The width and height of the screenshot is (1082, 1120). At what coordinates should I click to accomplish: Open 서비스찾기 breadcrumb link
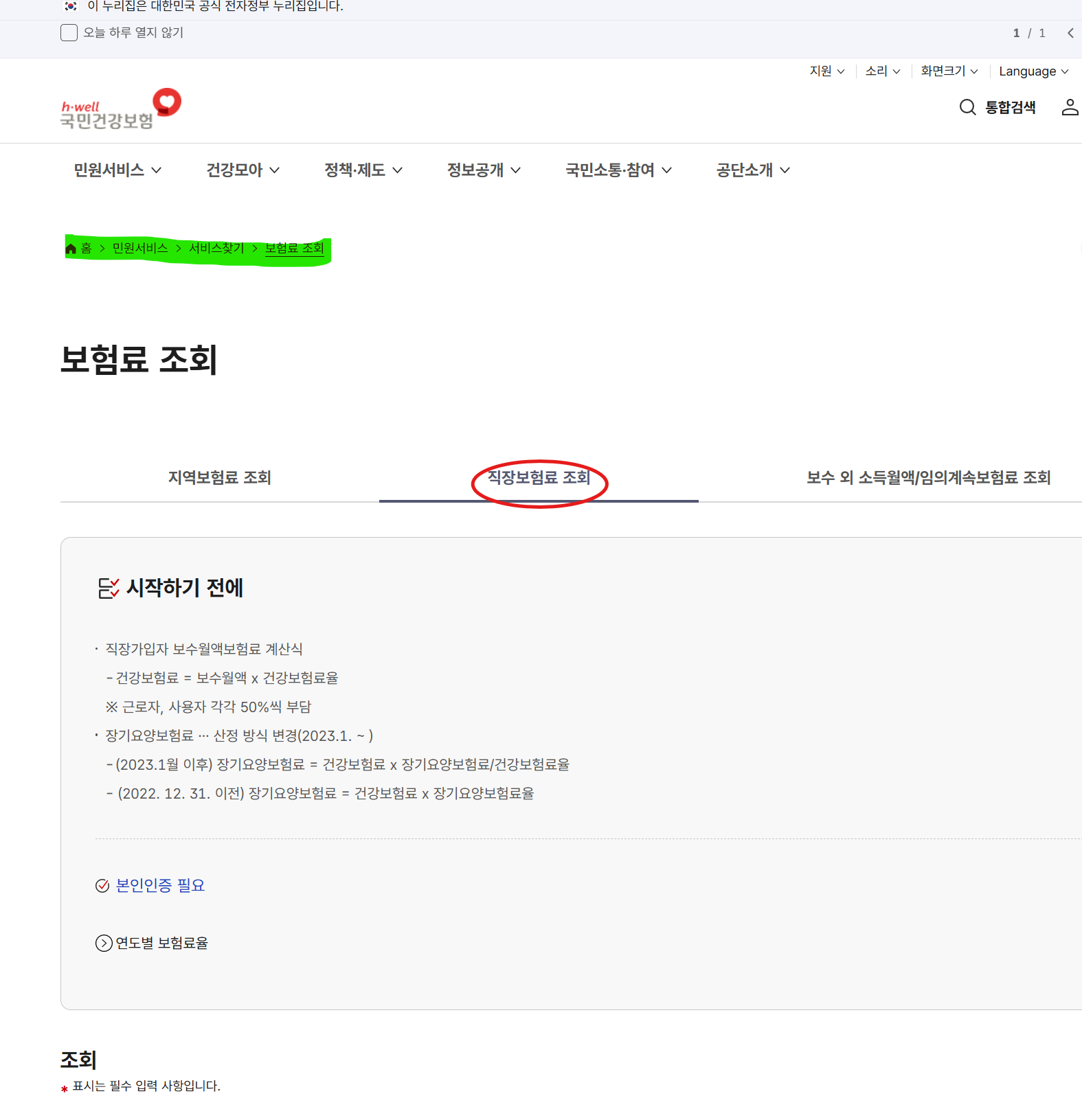[x=216, y=249]
